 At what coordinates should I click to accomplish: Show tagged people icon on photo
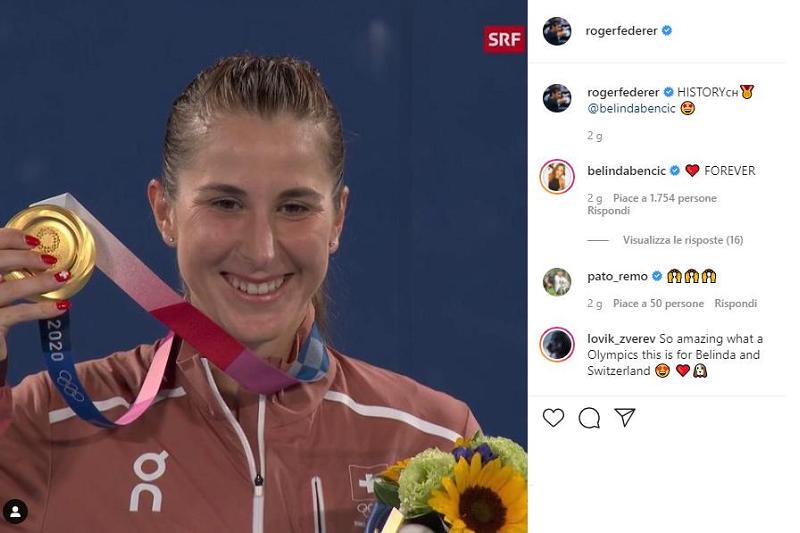coord(15,511)
